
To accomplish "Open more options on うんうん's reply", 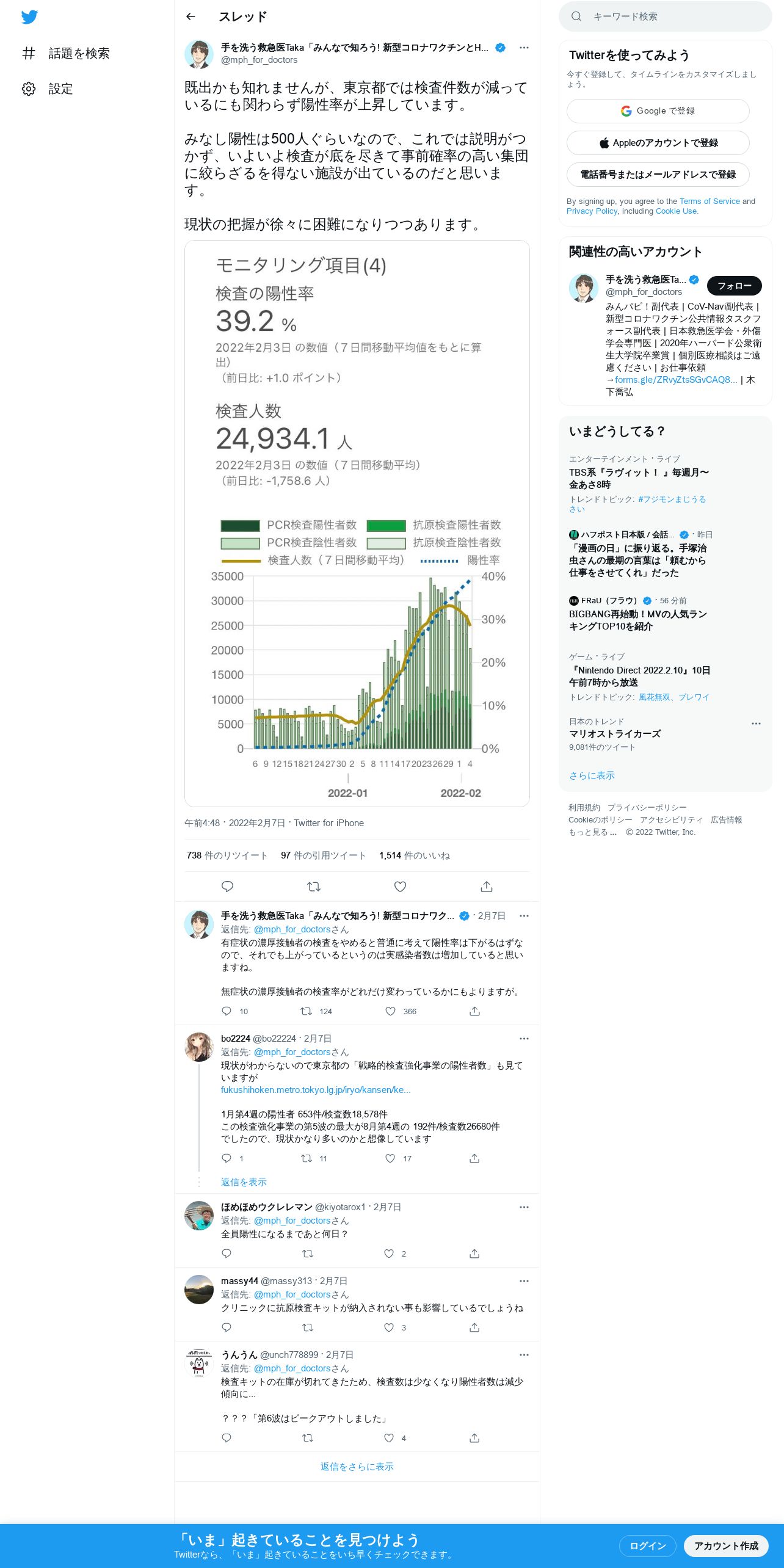I will (x=524, y=1355).
